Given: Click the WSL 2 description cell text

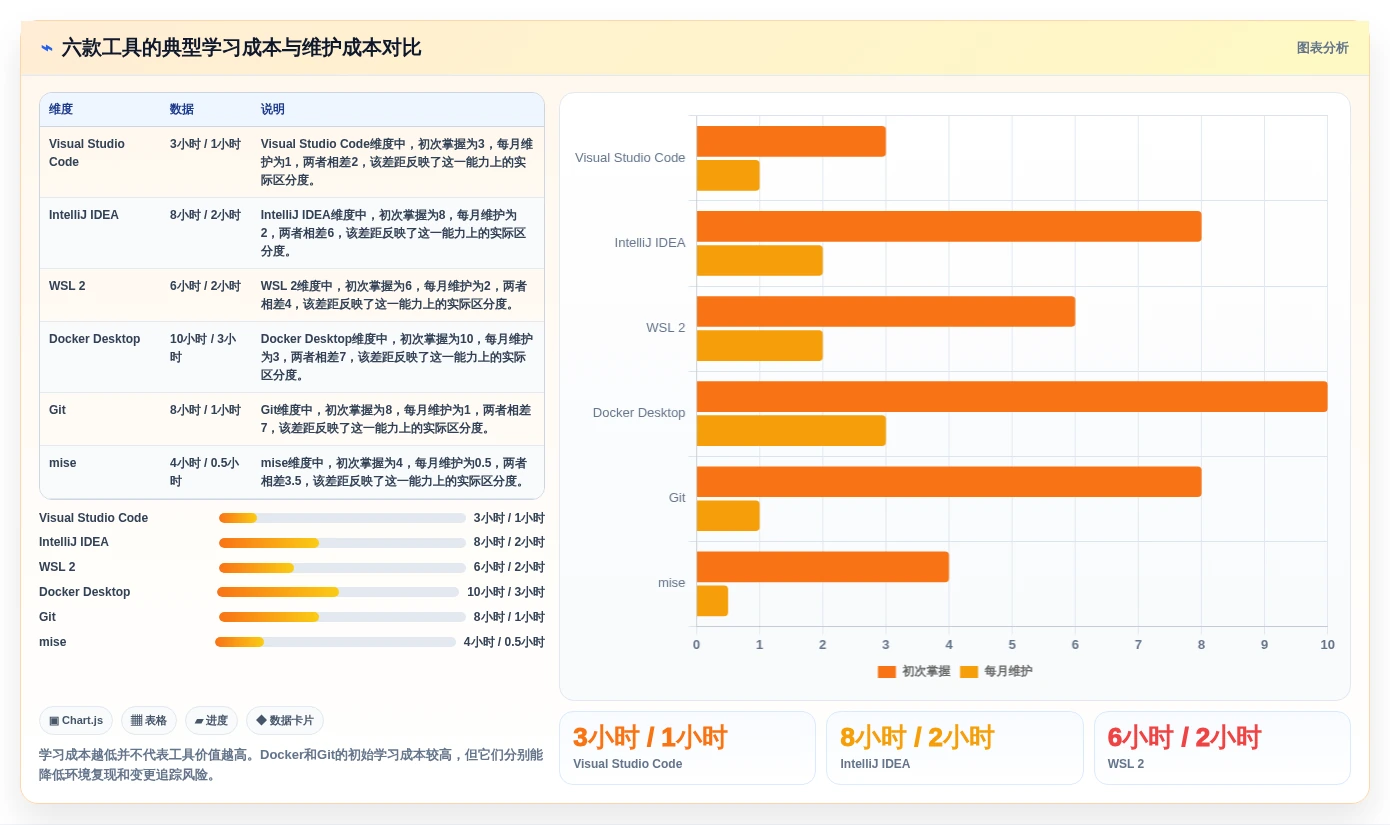Looking at the screenshot, I should click(393, 295).
